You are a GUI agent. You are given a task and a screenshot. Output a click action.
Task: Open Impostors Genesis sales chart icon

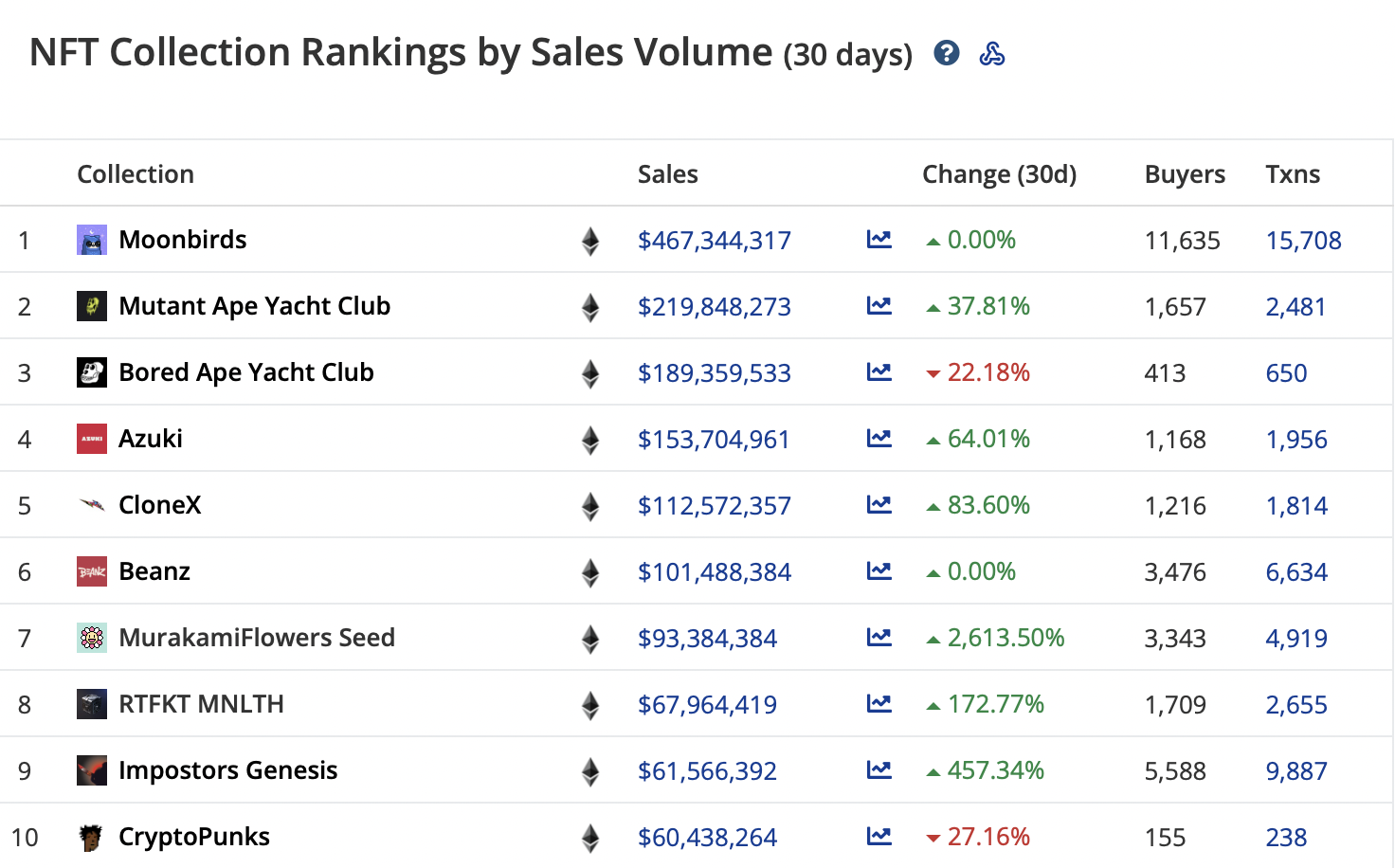(x=879, y=770)
